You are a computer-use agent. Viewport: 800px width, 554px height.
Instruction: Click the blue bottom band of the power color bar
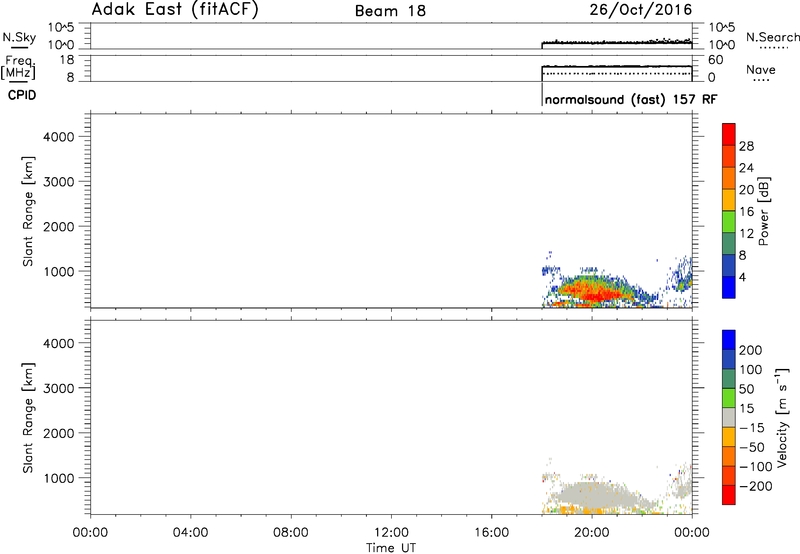click(x=729, y=287)
